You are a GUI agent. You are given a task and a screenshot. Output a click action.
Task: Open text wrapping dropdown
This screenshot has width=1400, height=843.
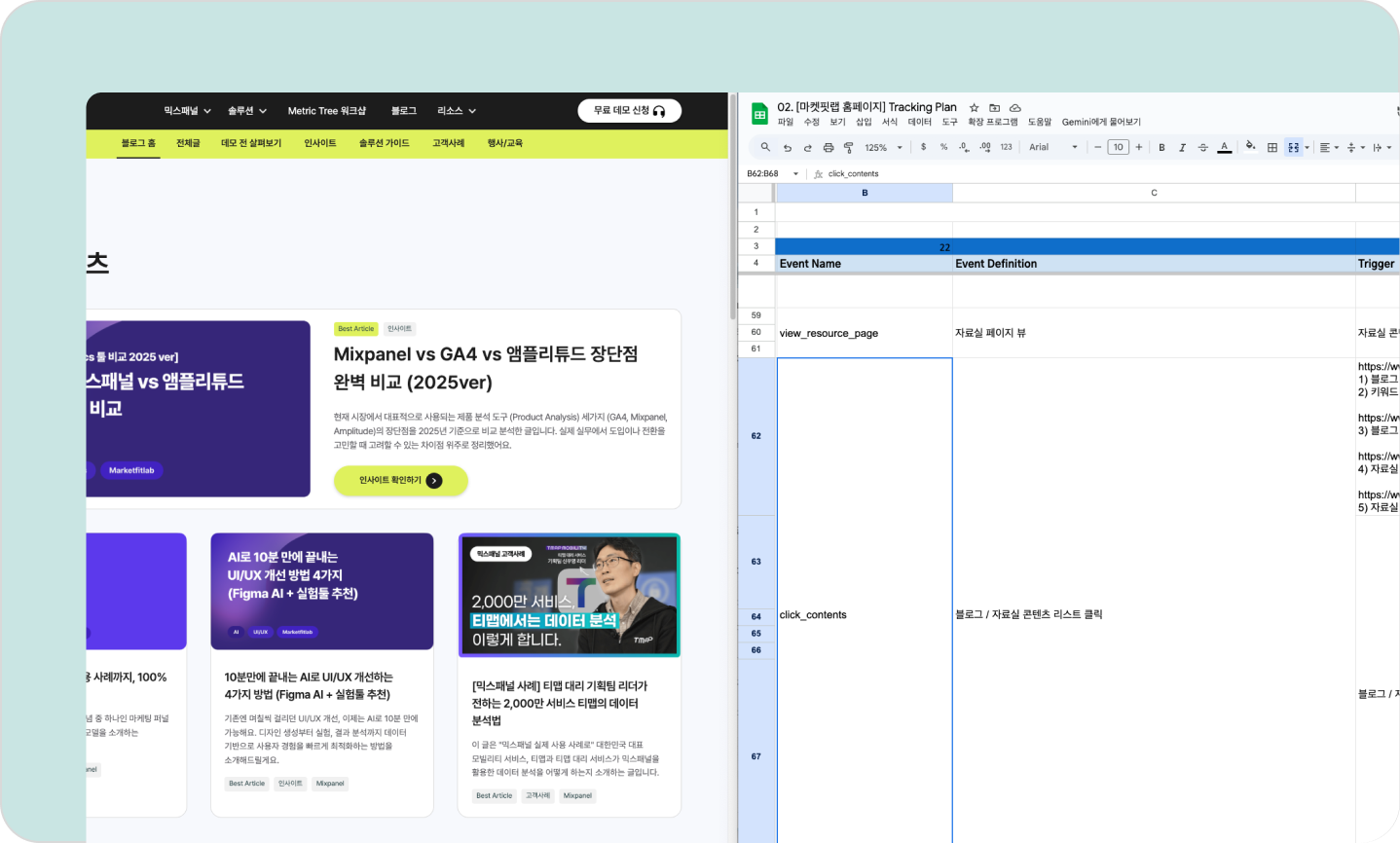click(1382, 148)
